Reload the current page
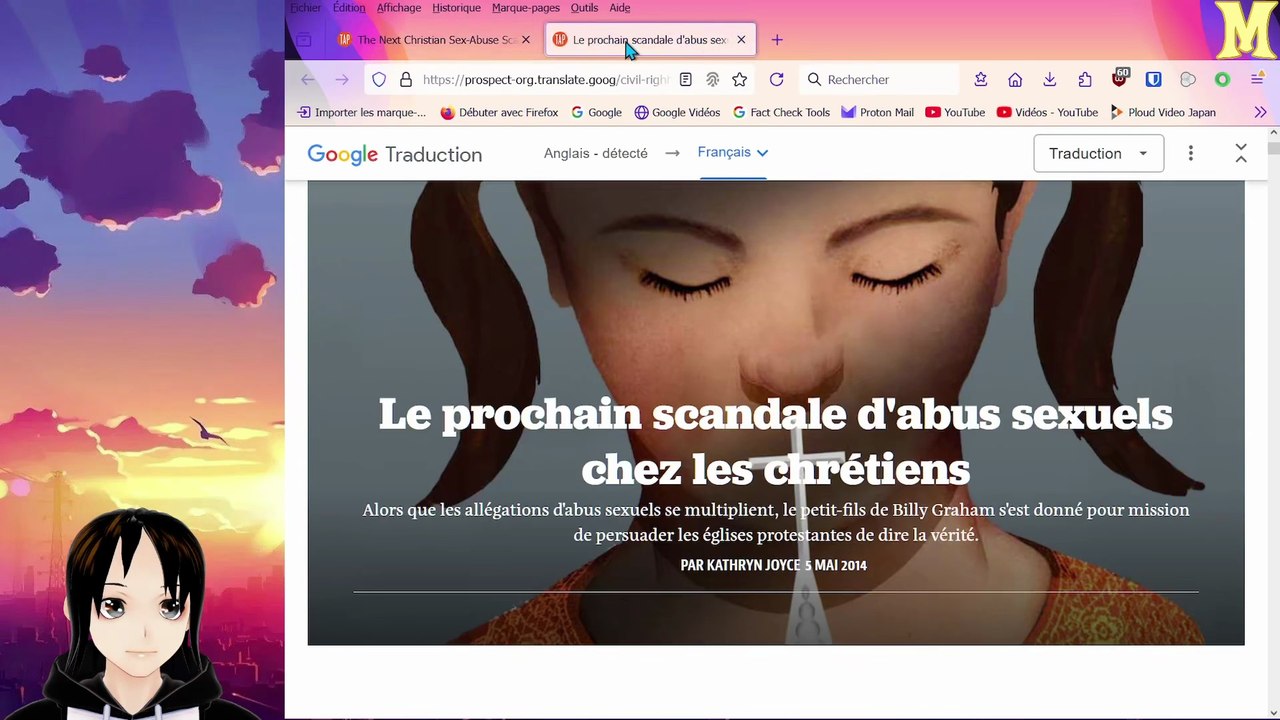Screen dimensions: 1280x720 point(776,79)
